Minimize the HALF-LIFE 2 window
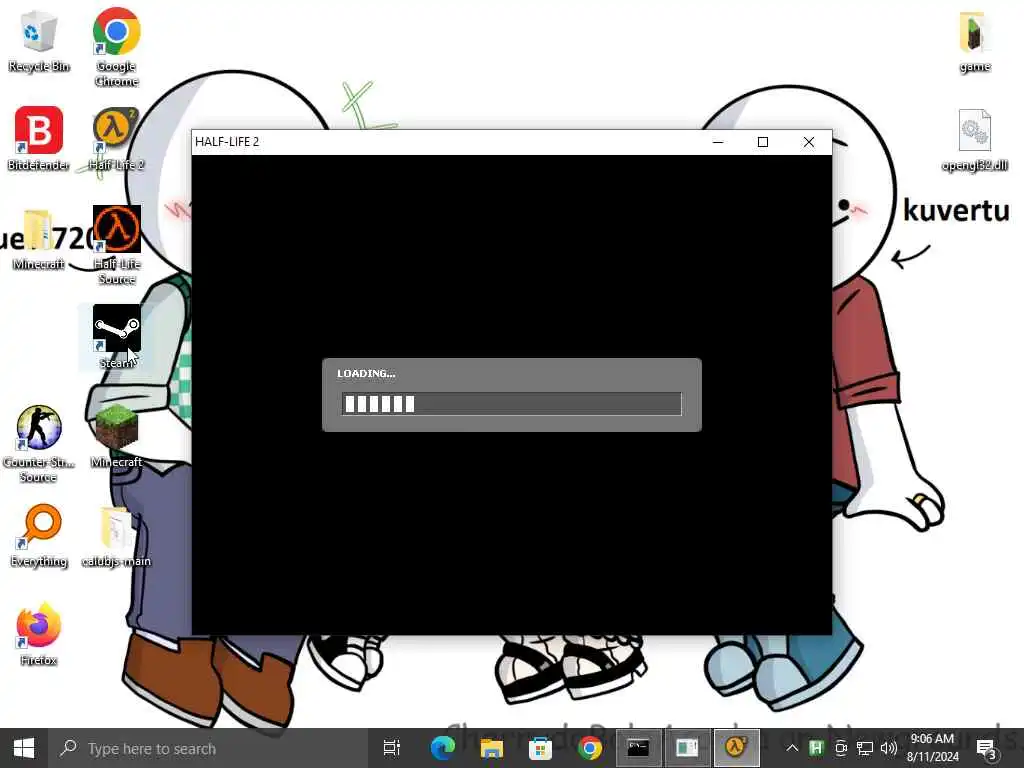 [718, 142]
